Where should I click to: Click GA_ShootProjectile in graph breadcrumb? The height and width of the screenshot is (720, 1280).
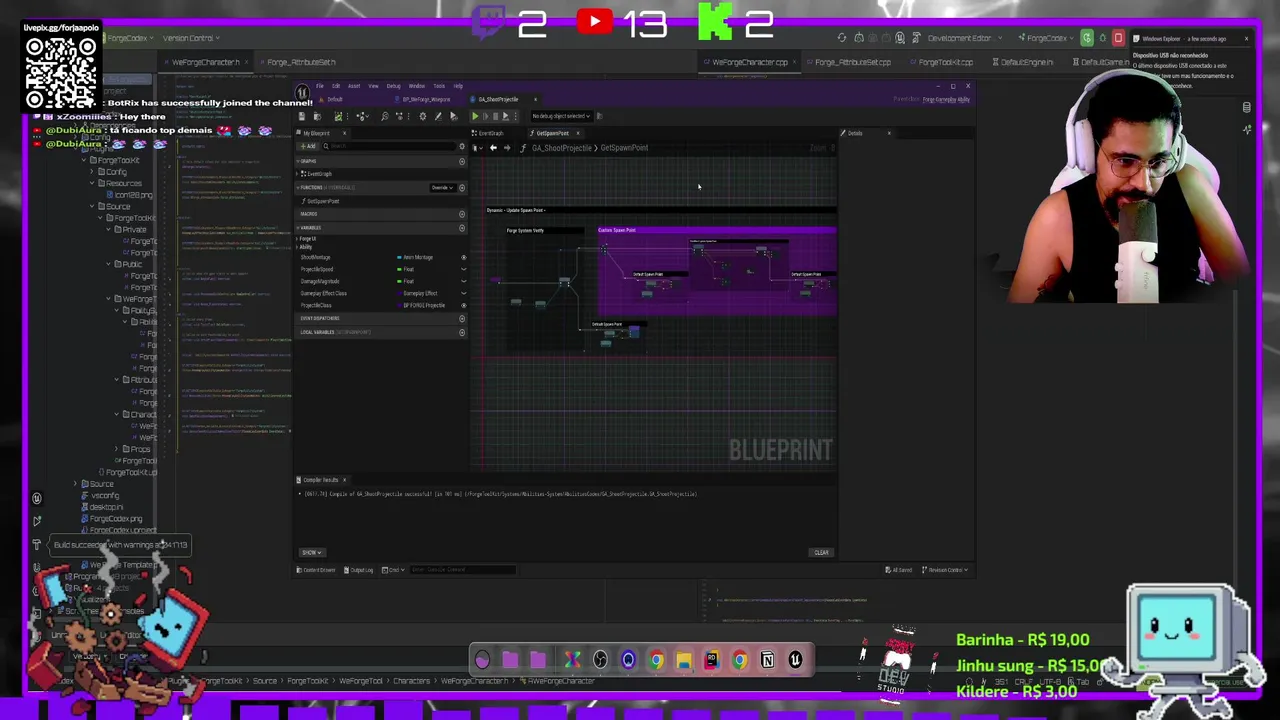pos(562,148)
